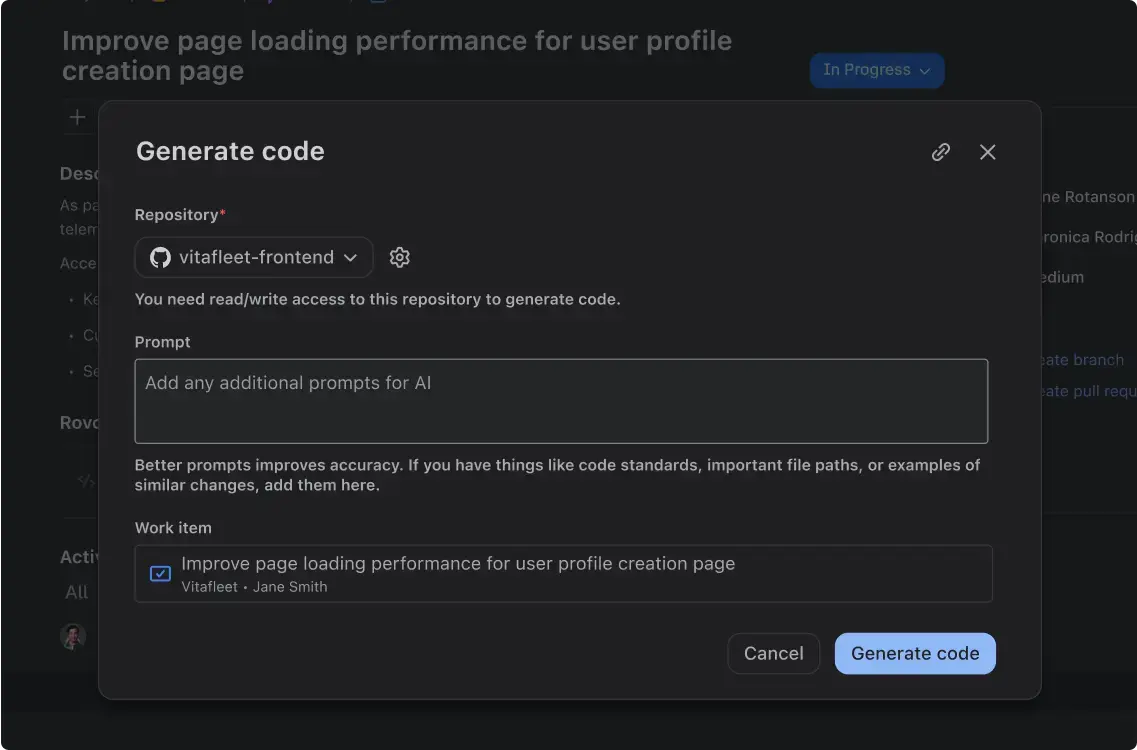1137x750 pixels.
Task: Click the Generate code button
Action: (x=914, y=654)
